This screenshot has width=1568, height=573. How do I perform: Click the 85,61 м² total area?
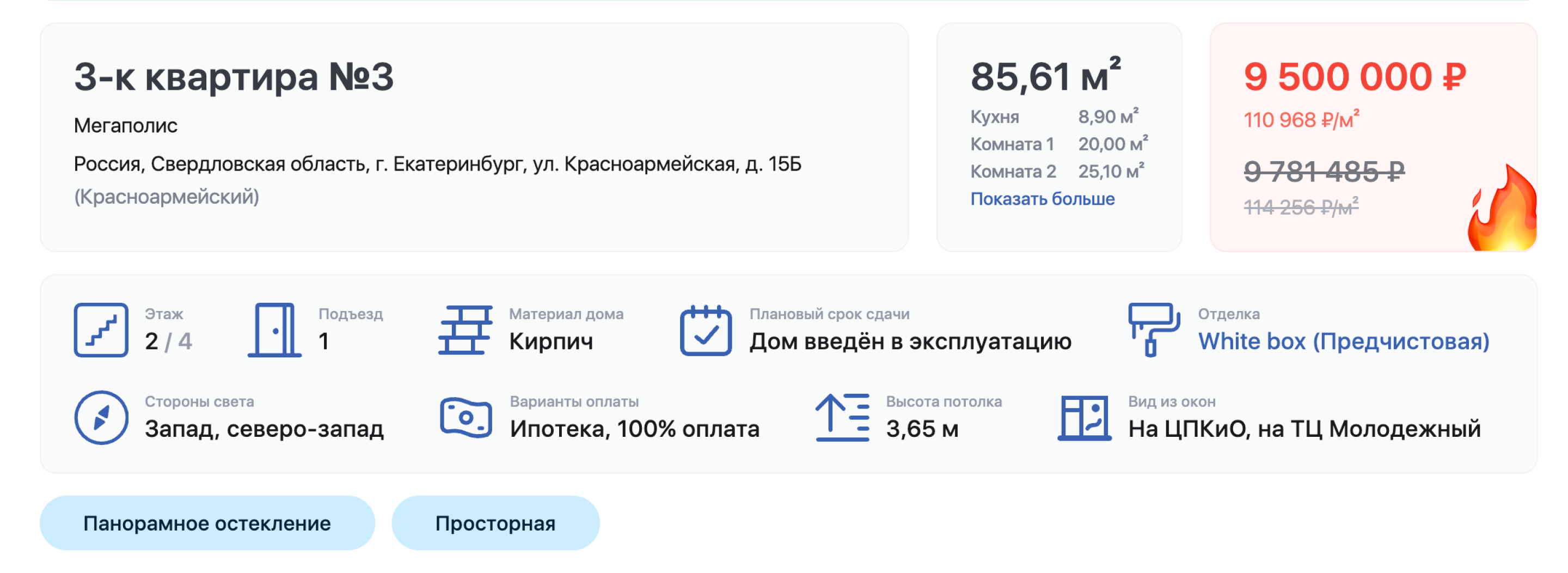coord(1045,77)
